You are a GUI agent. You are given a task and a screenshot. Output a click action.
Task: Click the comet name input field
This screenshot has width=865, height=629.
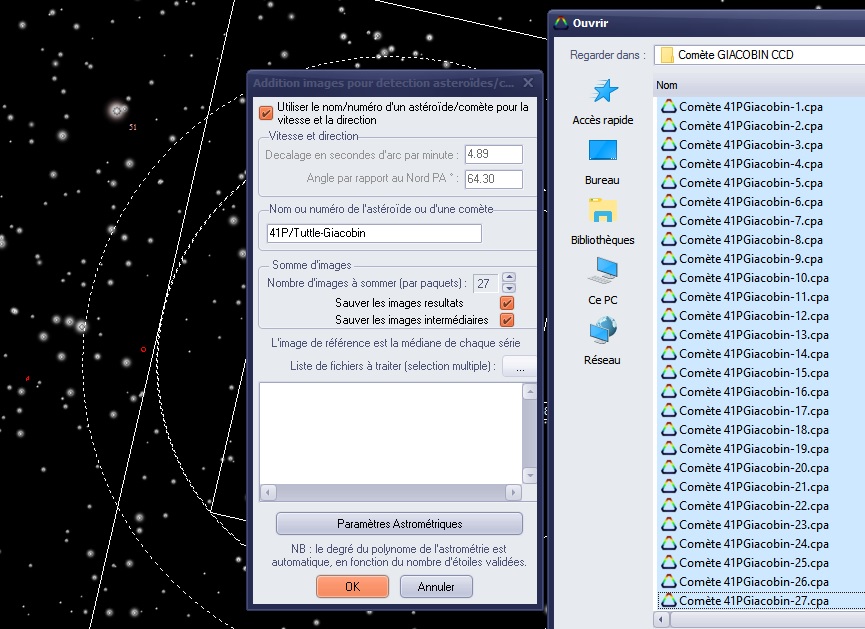373,233
